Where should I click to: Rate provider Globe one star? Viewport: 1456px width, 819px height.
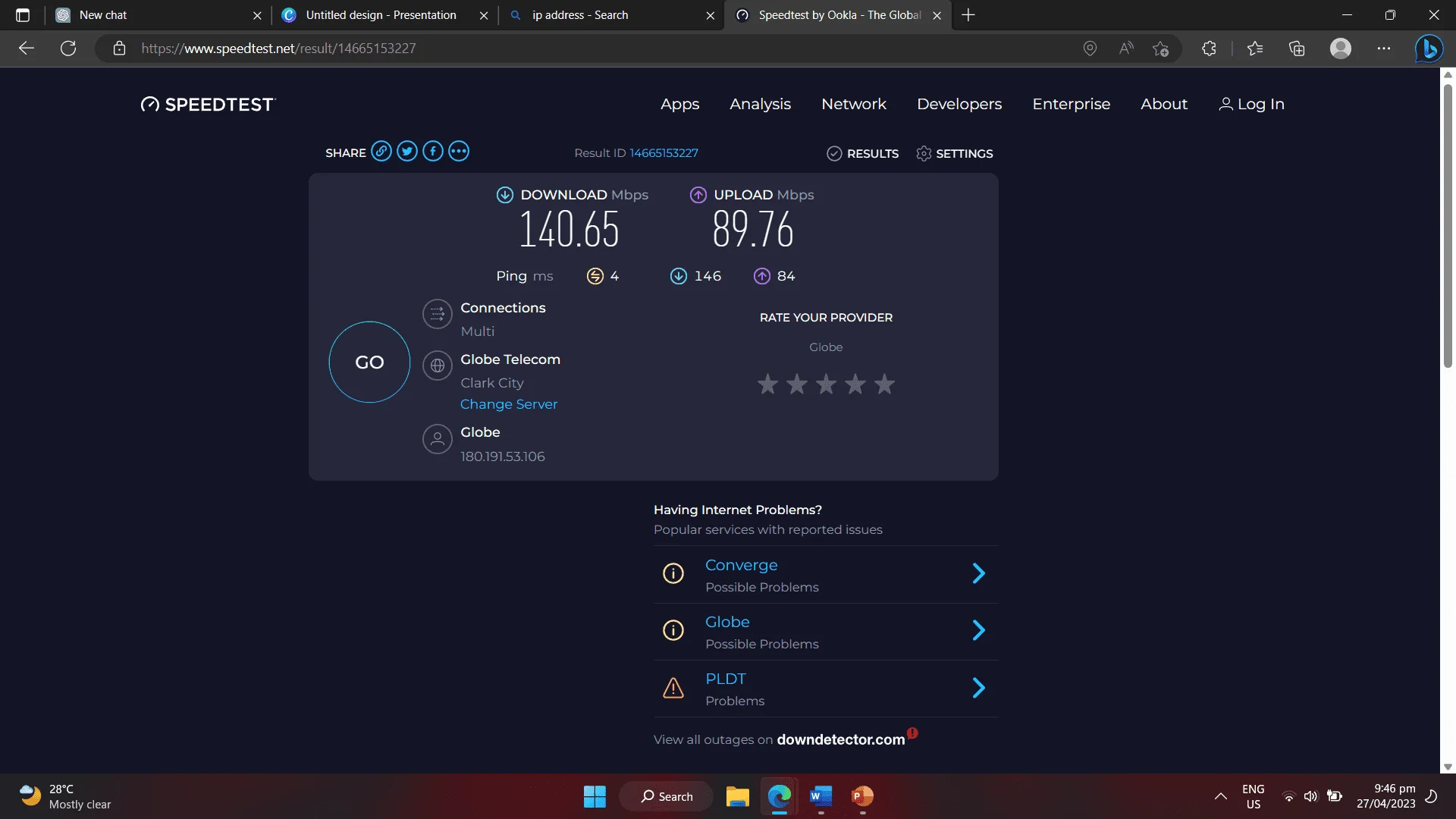(x=767, y=384)
